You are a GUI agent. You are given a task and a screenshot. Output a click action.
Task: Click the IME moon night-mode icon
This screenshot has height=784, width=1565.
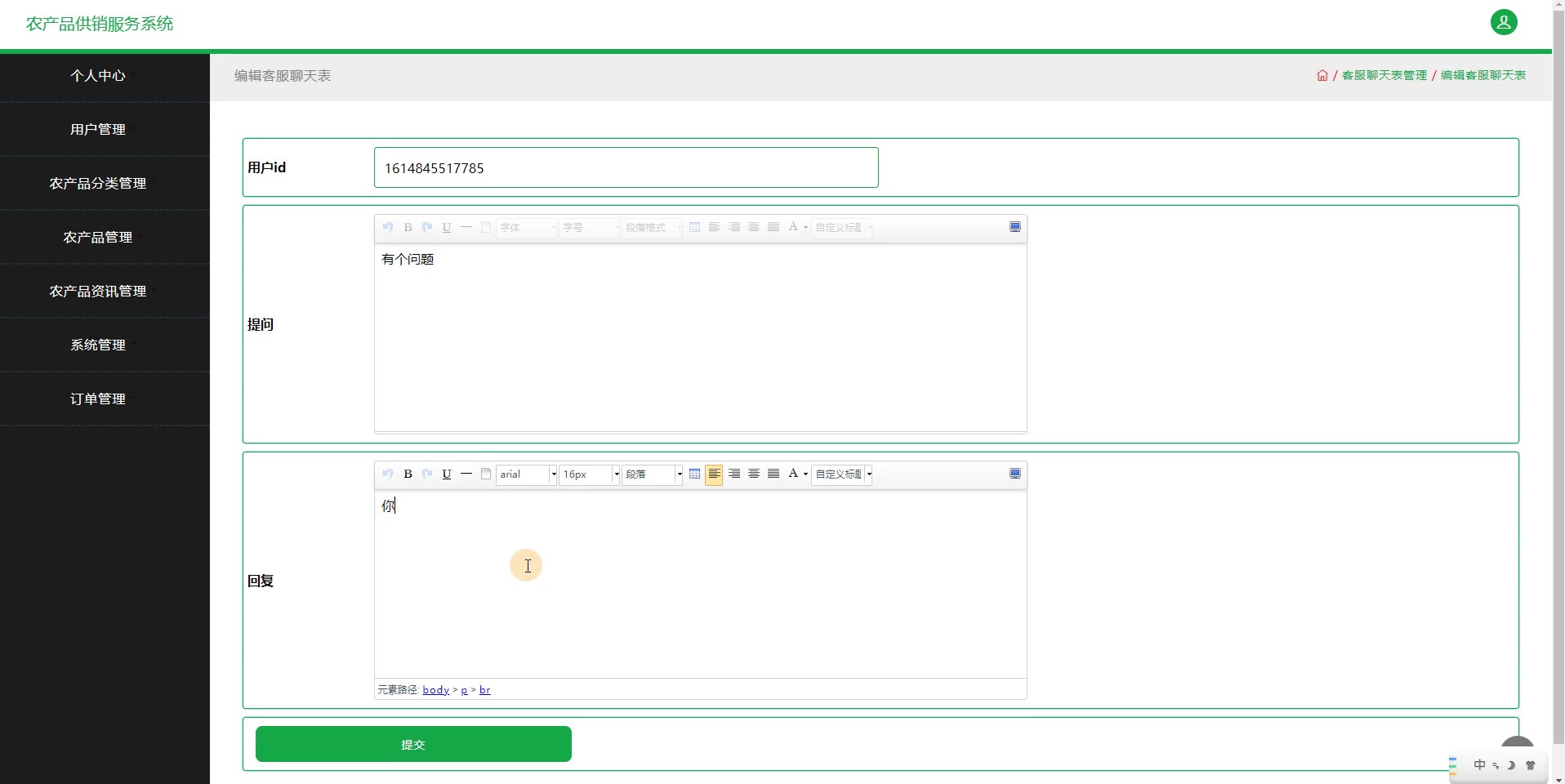(1512, 765)
